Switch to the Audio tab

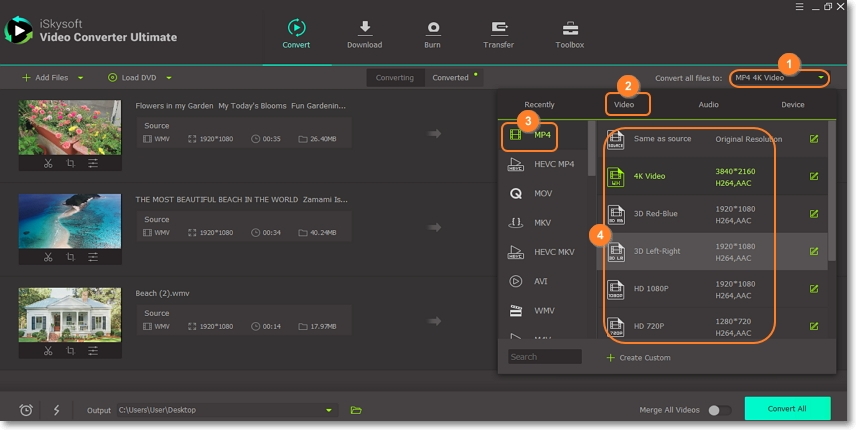(x=708, y=104)
